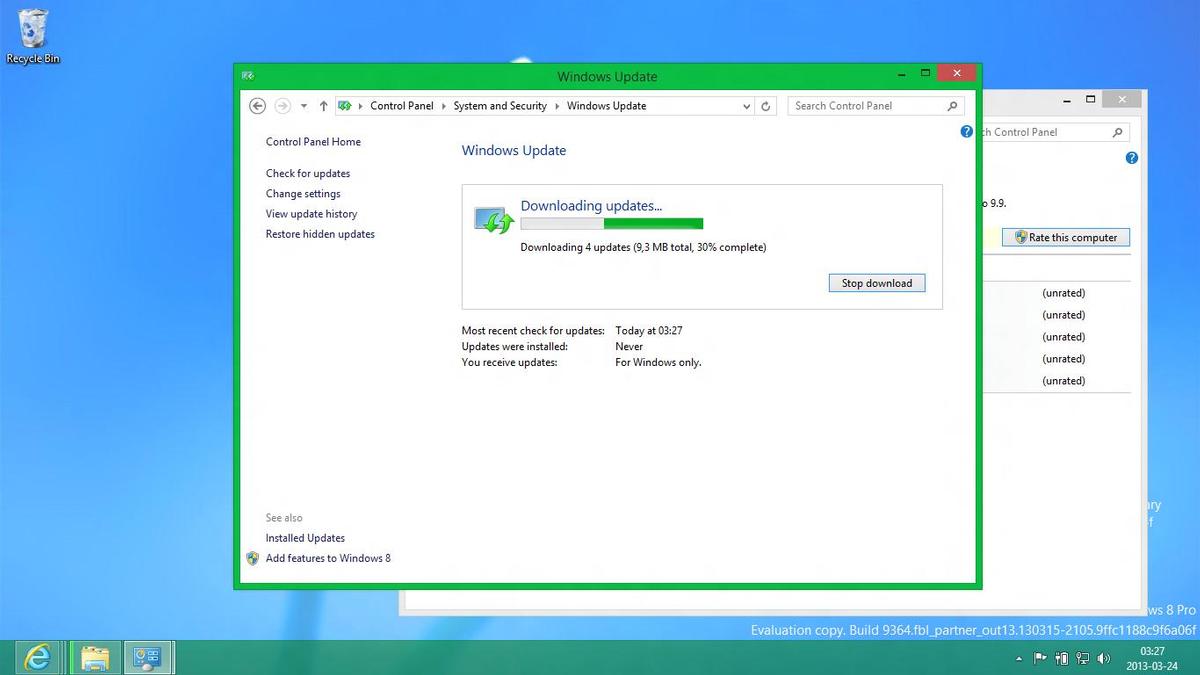The height and width of the screenshot is (675, 1200).
Task: Click the search magnifier in the background window
Action: tap(1118, 132)
